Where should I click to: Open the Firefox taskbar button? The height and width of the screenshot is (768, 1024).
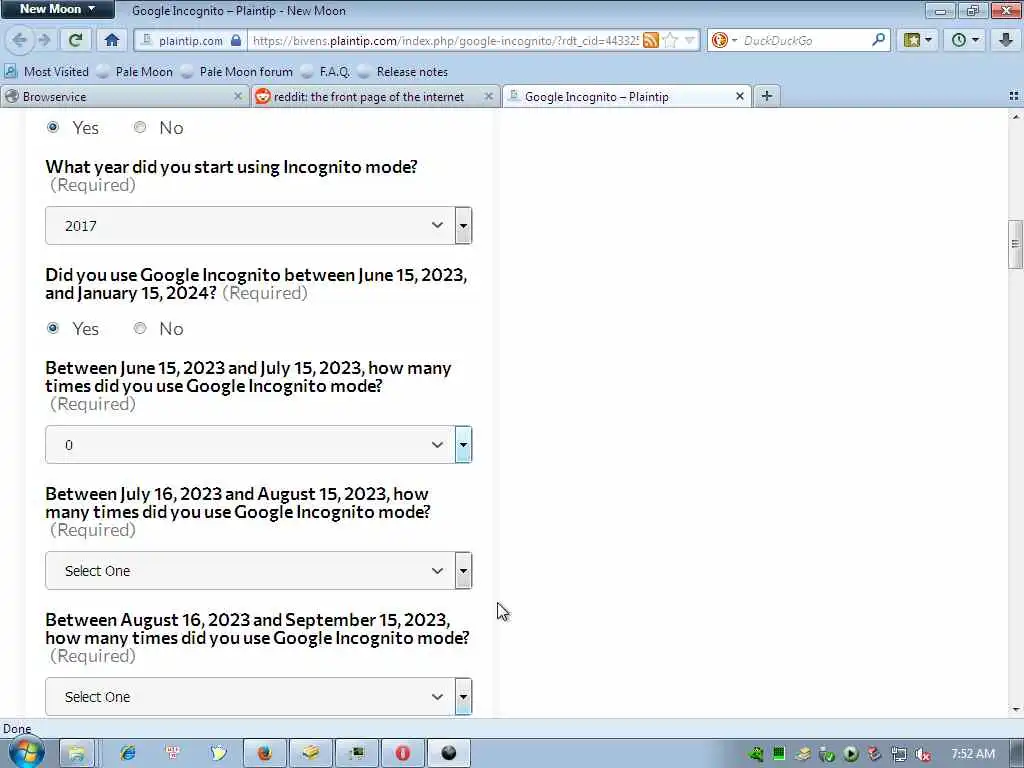[x=264, y=753]
